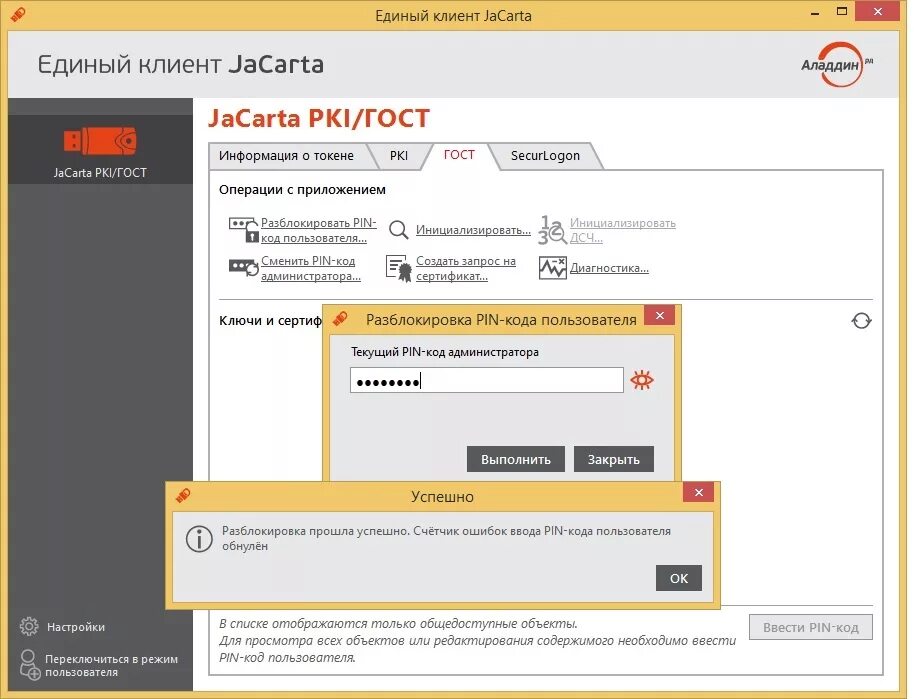
Task: Click the diagnostics graph icon
Action: (x=552, y=268)
